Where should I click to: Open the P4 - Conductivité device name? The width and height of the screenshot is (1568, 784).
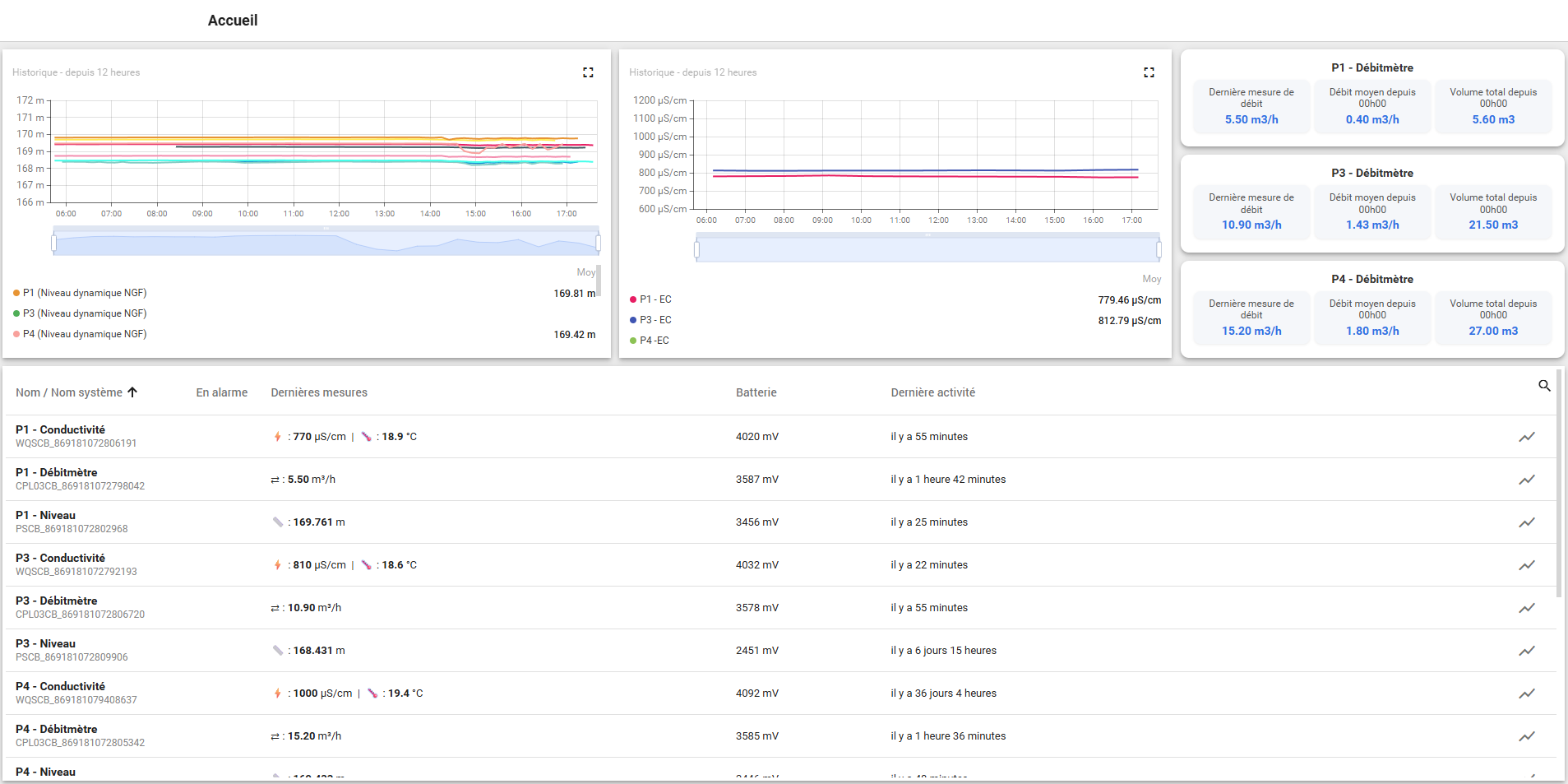[60, 686]
